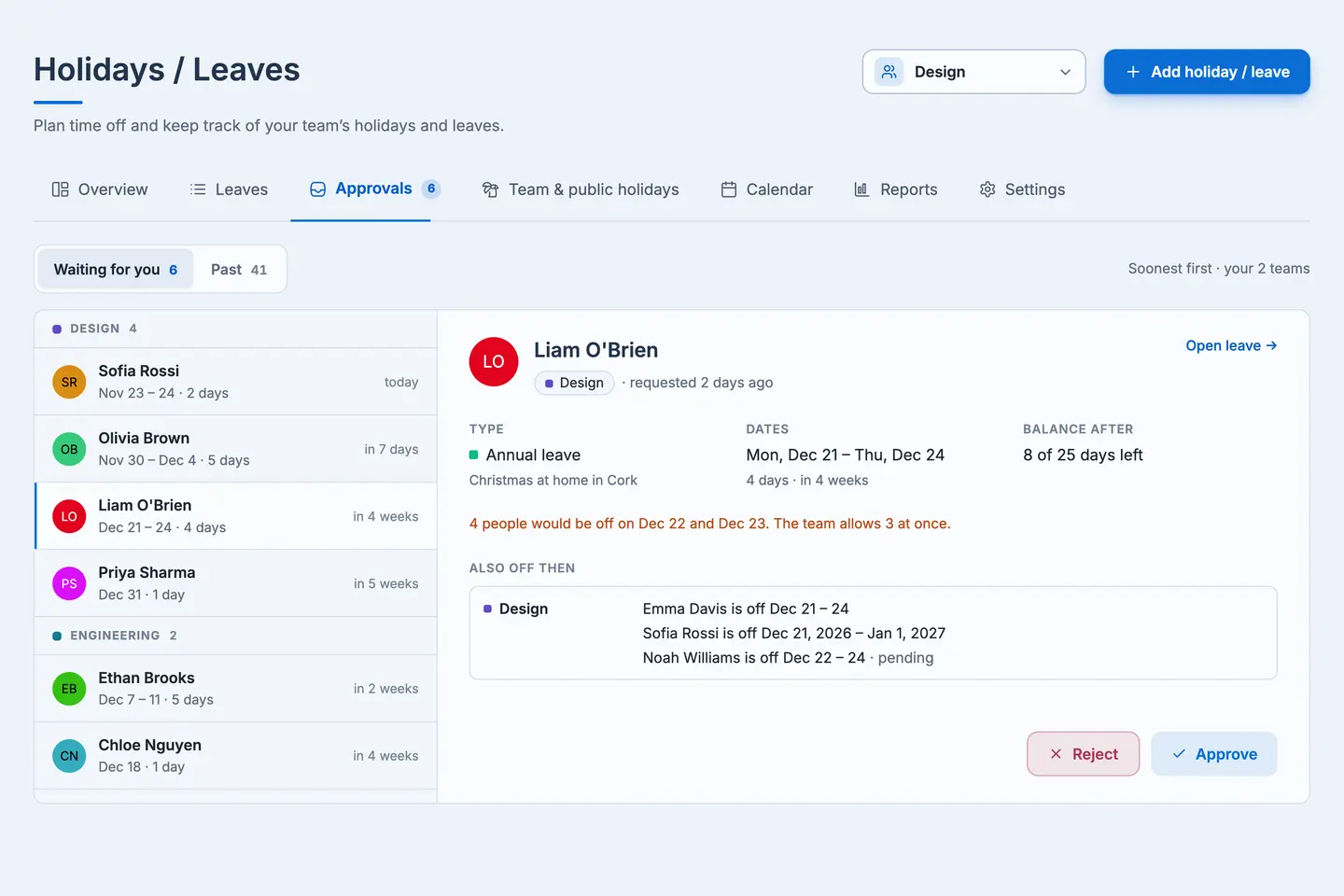The height and width of the screenshot is (896, 1344).
Task: Click the Settings gear icon
Action: [x=987, y=189]
